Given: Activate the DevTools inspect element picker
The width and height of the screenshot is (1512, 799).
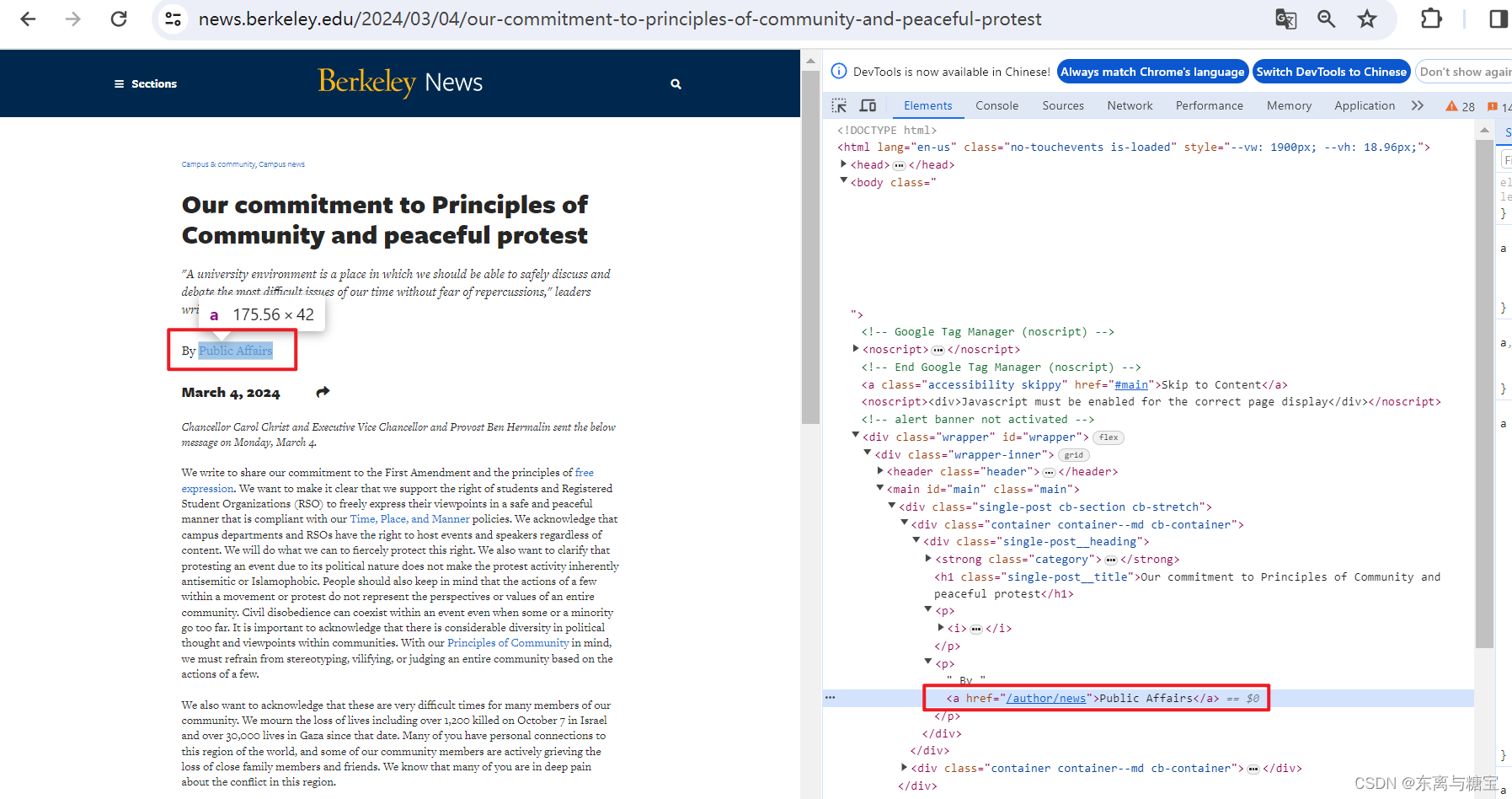Looking at the screenshot, I should coord(839,105).
